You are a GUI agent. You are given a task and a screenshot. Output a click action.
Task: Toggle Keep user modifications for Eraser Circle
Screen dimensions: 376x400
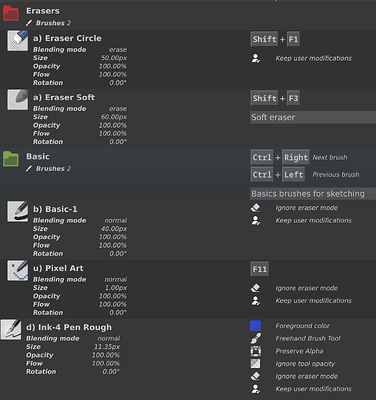(x=256, y=58)
